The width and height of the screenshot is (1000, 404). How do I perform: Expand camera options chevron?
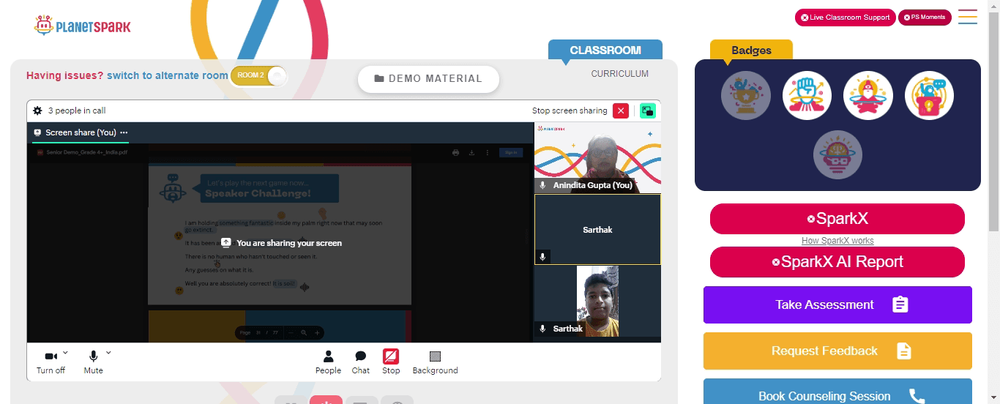(x=66, y=352)
